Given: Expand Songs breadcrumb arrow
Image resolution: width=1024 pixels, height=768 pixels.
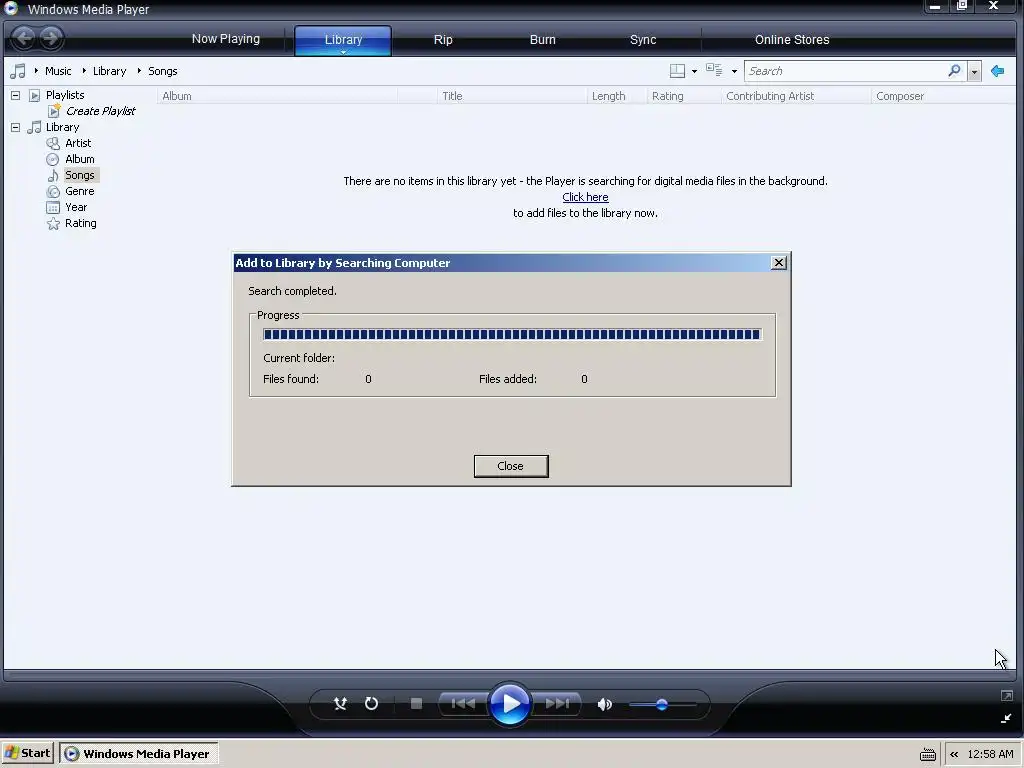Looking at the screenshot, I should pyautogui.click(x=139, y=71).
